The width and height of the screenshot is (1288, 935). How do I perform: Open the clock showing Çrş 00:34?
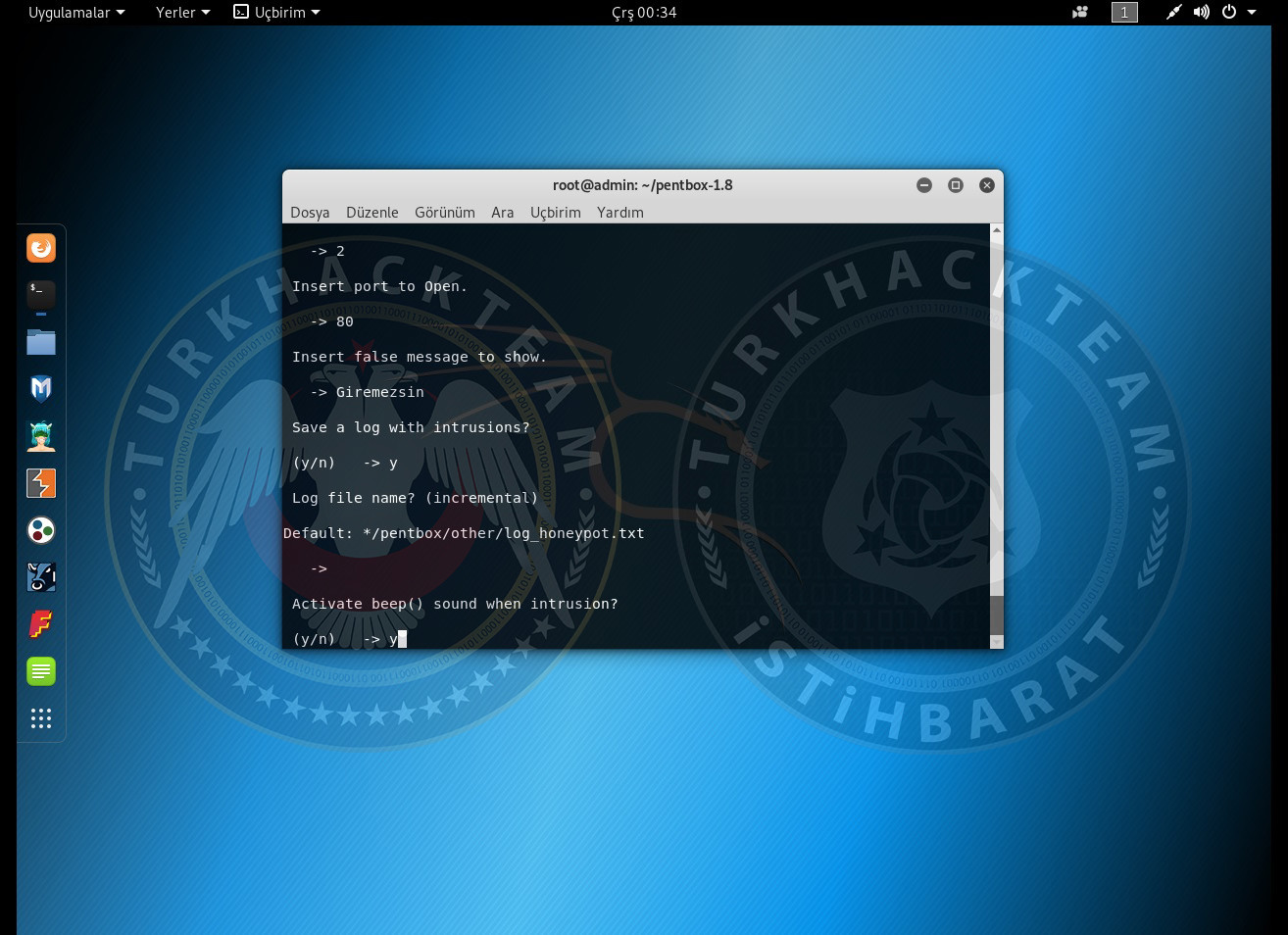644,13
